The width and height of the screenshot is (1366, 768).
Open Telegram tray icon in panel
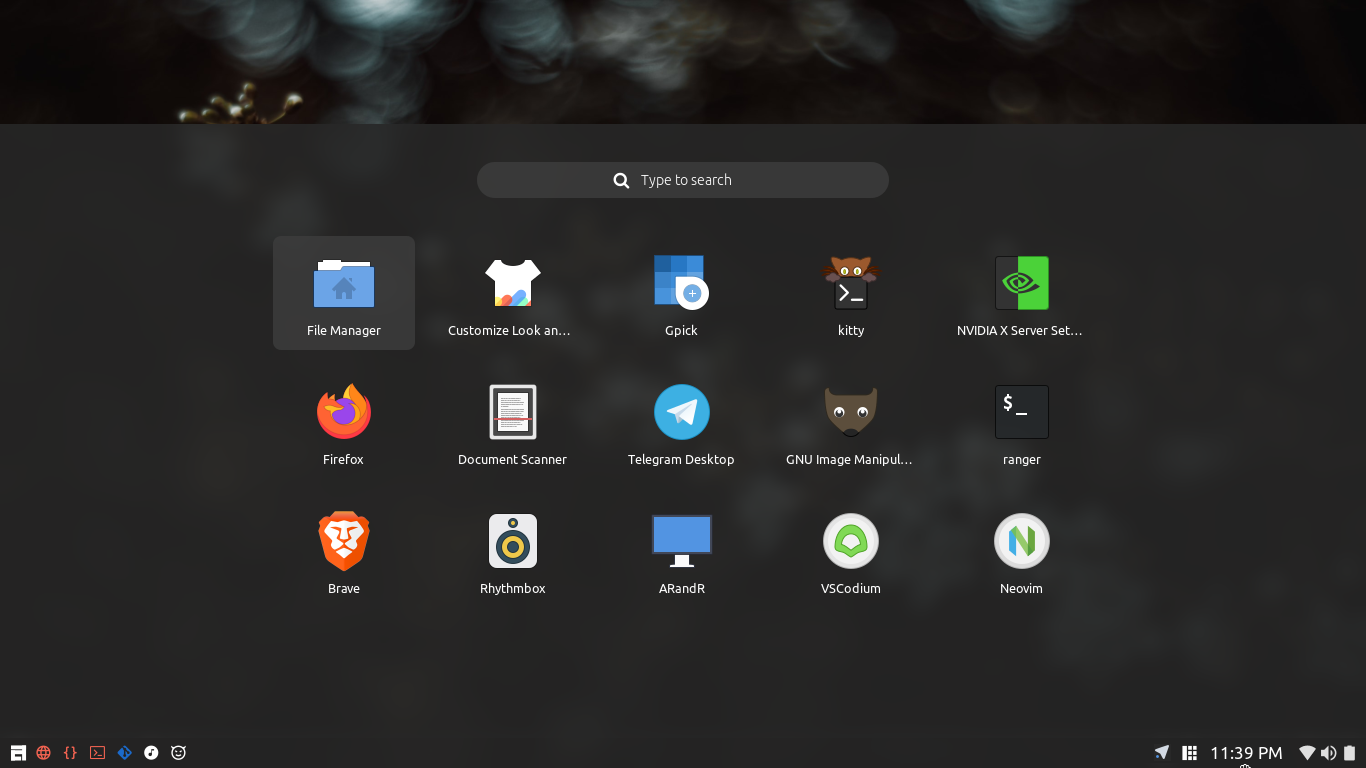(1162, 753)
